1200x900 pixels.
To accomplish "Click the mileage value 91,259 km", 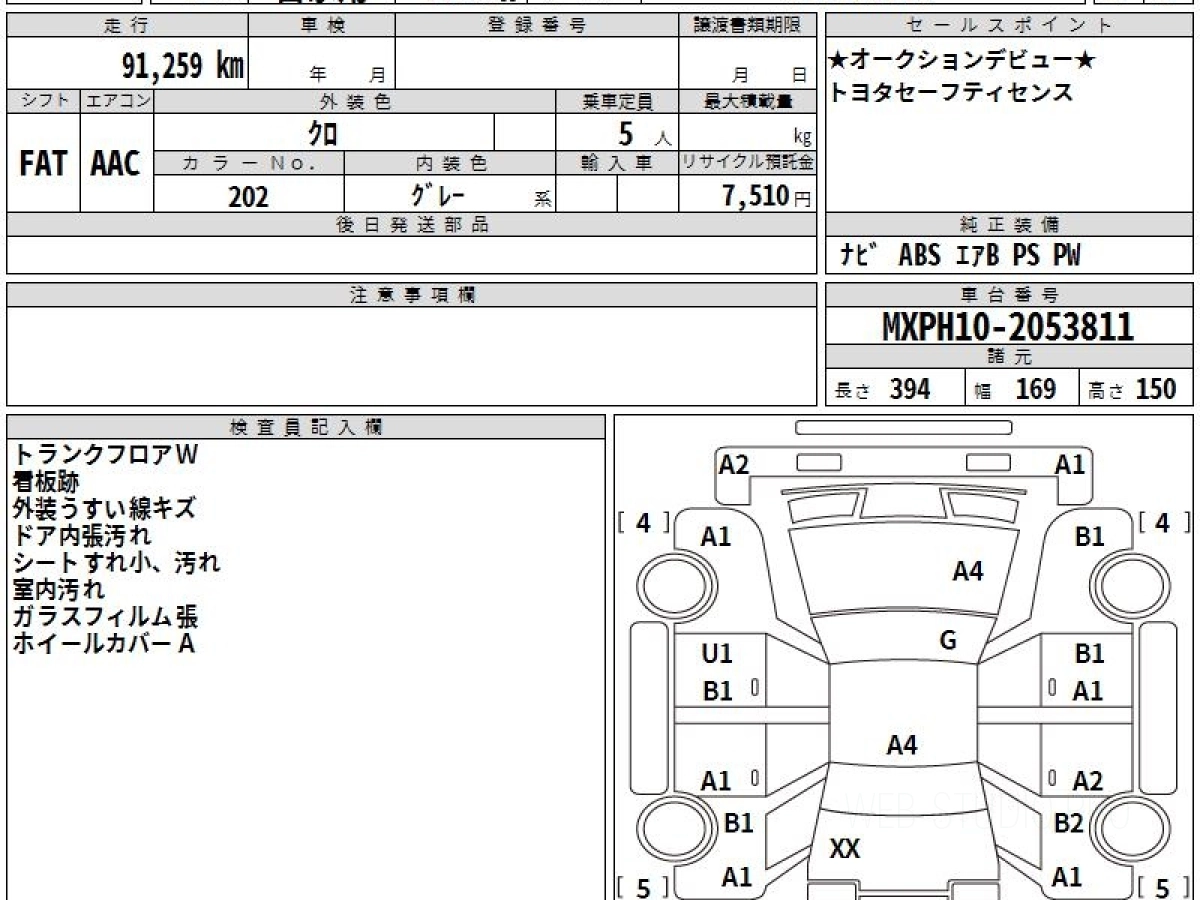I will point(183,66).
